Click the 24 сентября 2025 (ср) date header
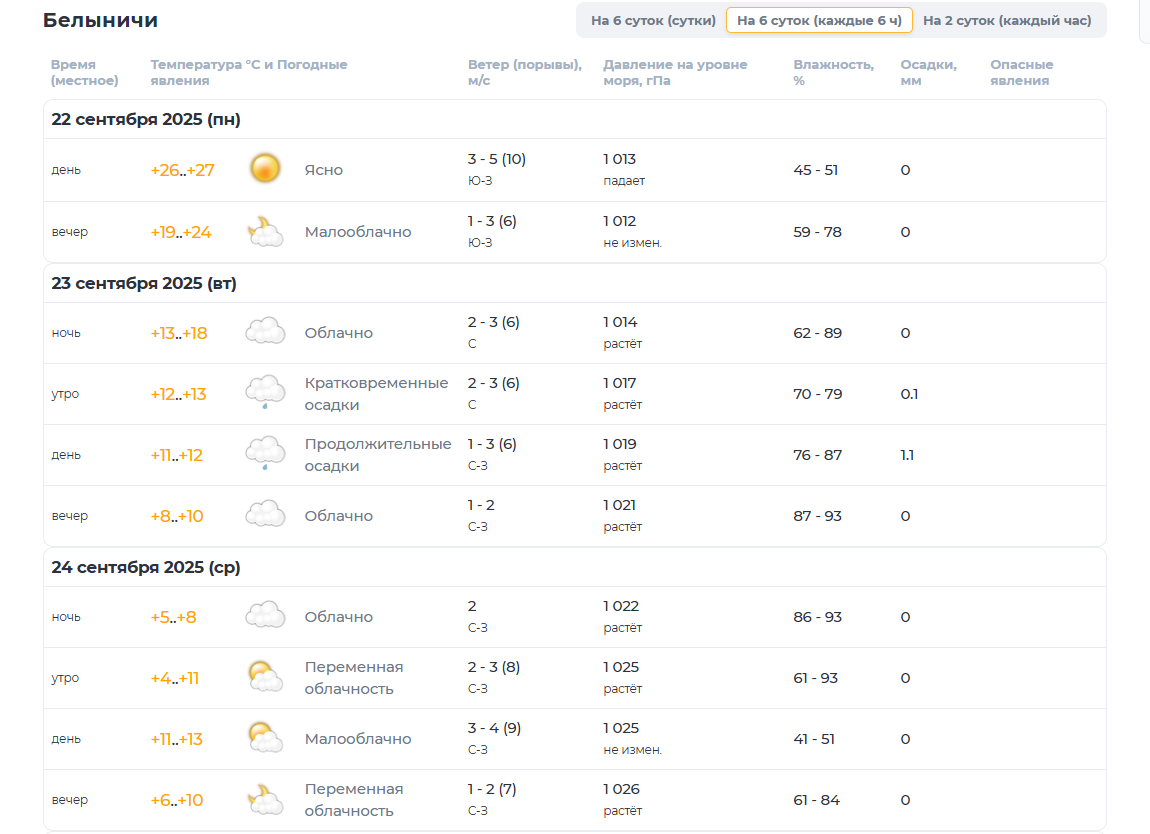The image size is (1150, 834). point(146,567)
